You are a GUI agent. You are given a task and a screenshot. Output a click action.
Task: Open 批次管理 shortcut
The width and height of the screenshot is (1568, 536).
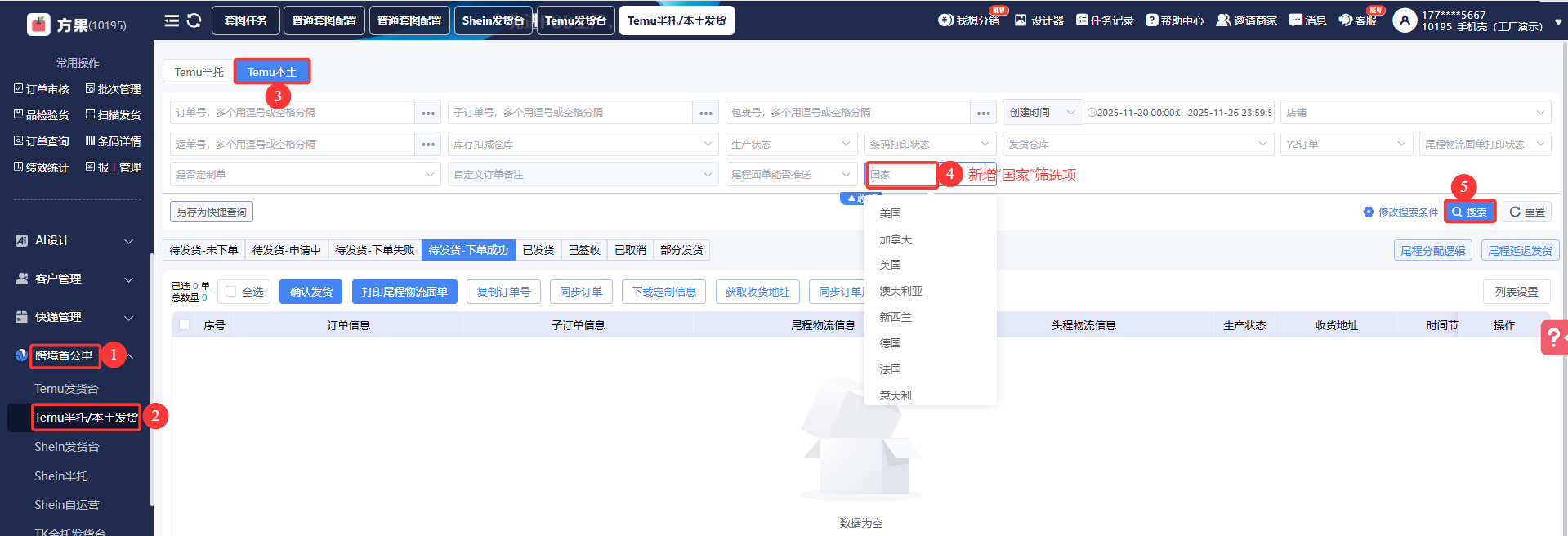(x=113, y=89)
